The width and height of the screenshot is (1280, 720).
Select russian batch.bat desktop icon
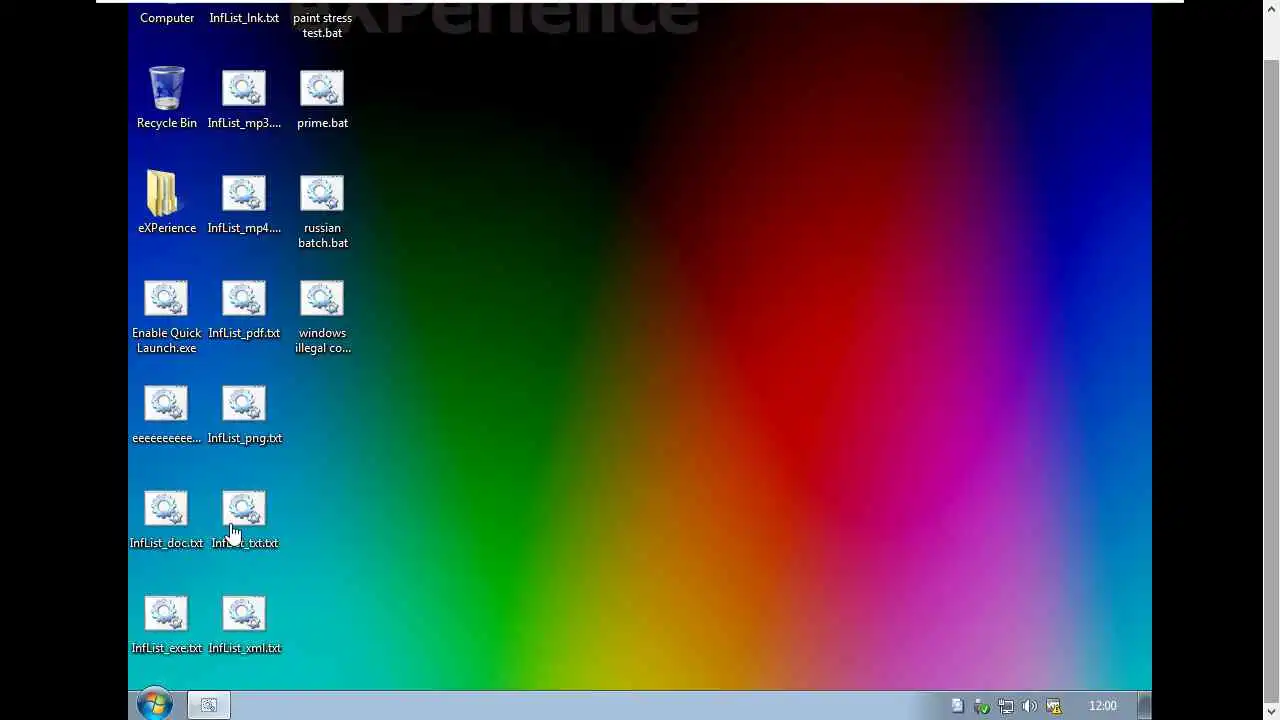tap(322, 212)
